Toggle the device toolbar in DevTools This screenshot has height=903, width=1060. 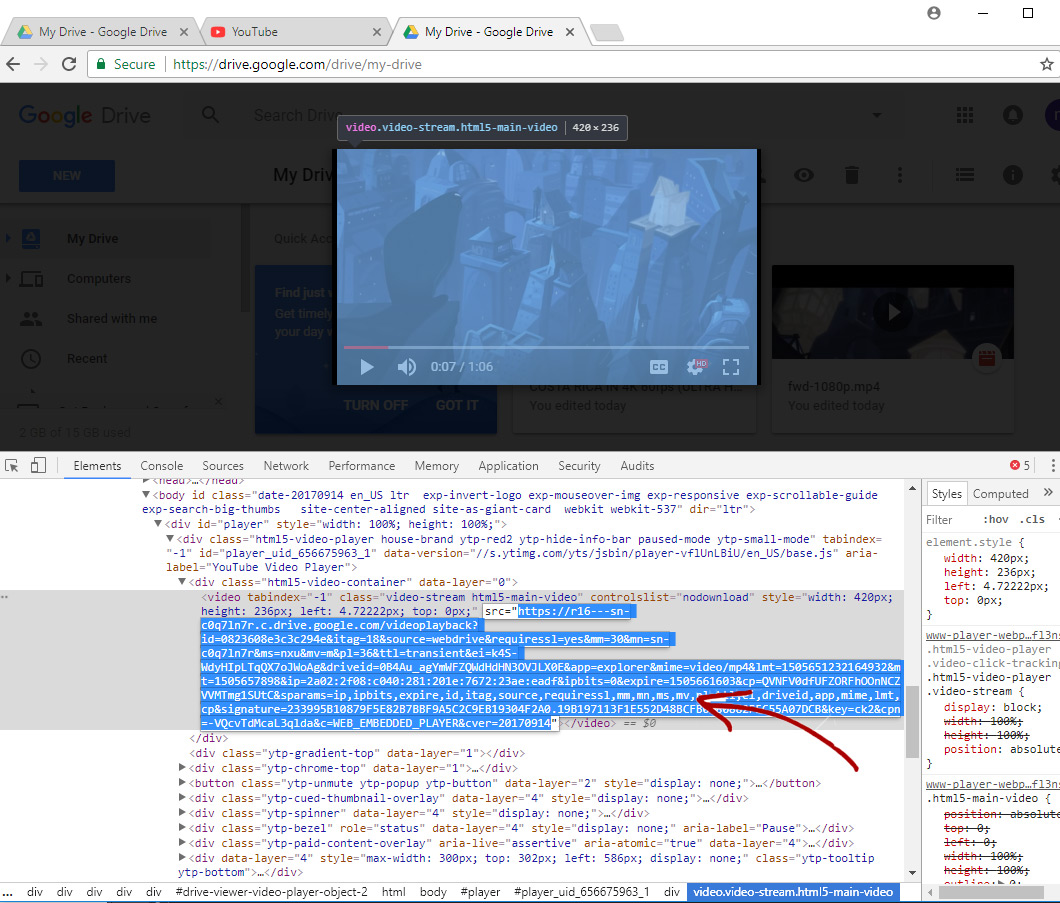(38, 465)
